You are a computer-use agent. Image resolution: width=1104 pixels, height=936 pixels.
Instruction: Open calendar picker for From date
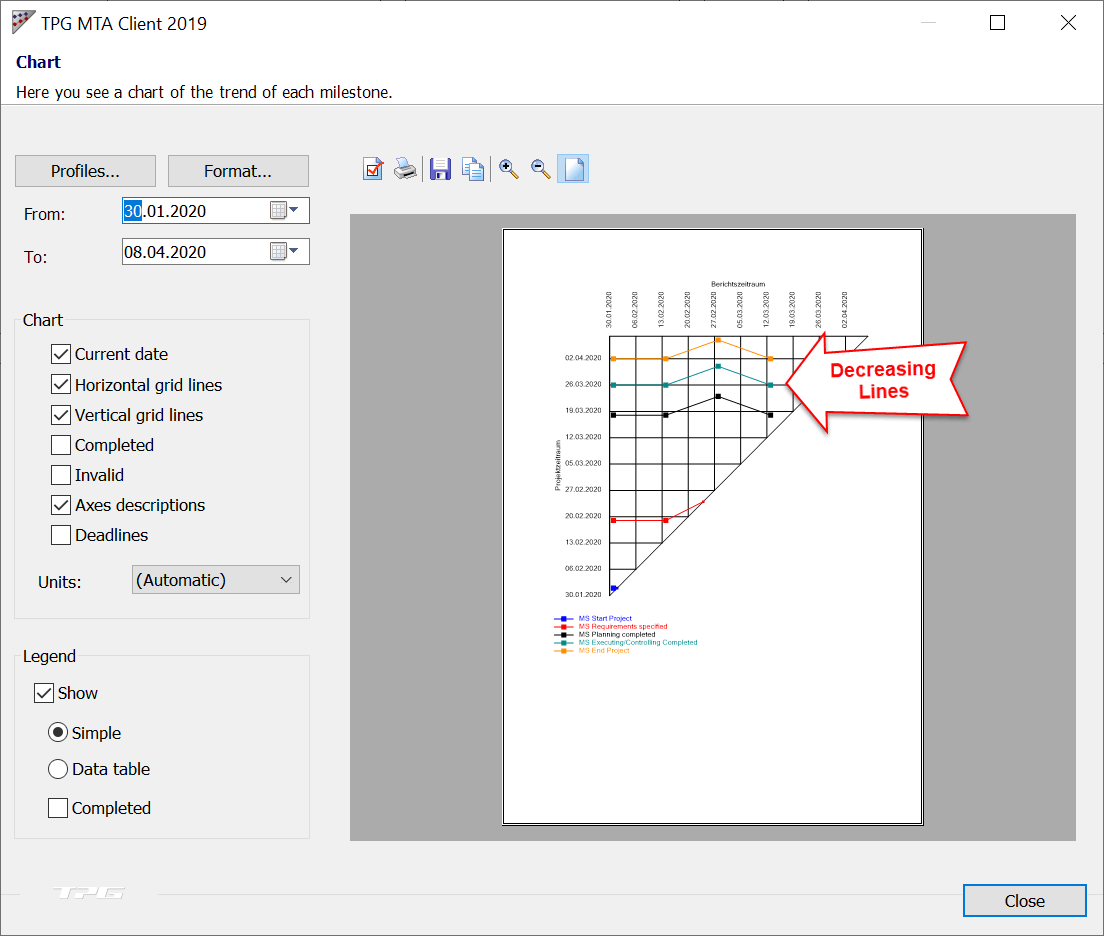tap(284, 211)
